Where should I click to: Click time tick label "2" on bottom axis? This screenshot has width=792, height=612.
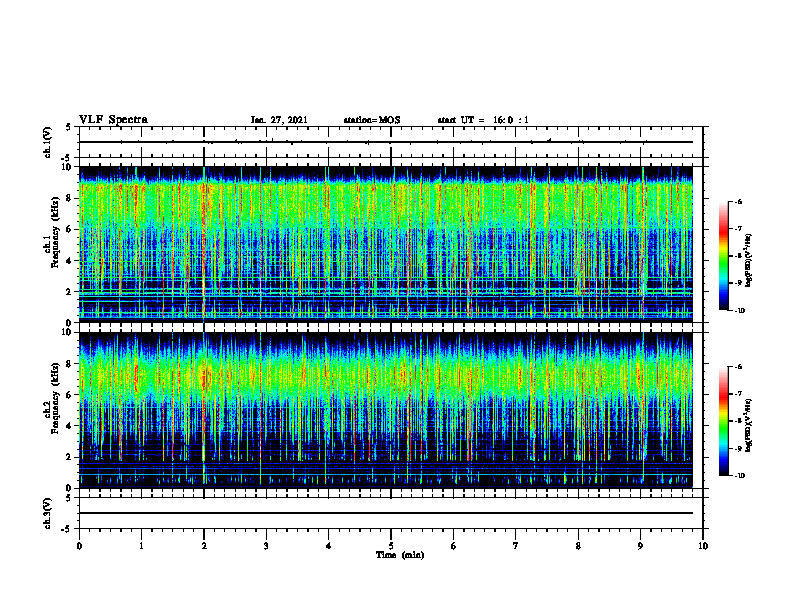pyautogui.click(x=204, y=546)
